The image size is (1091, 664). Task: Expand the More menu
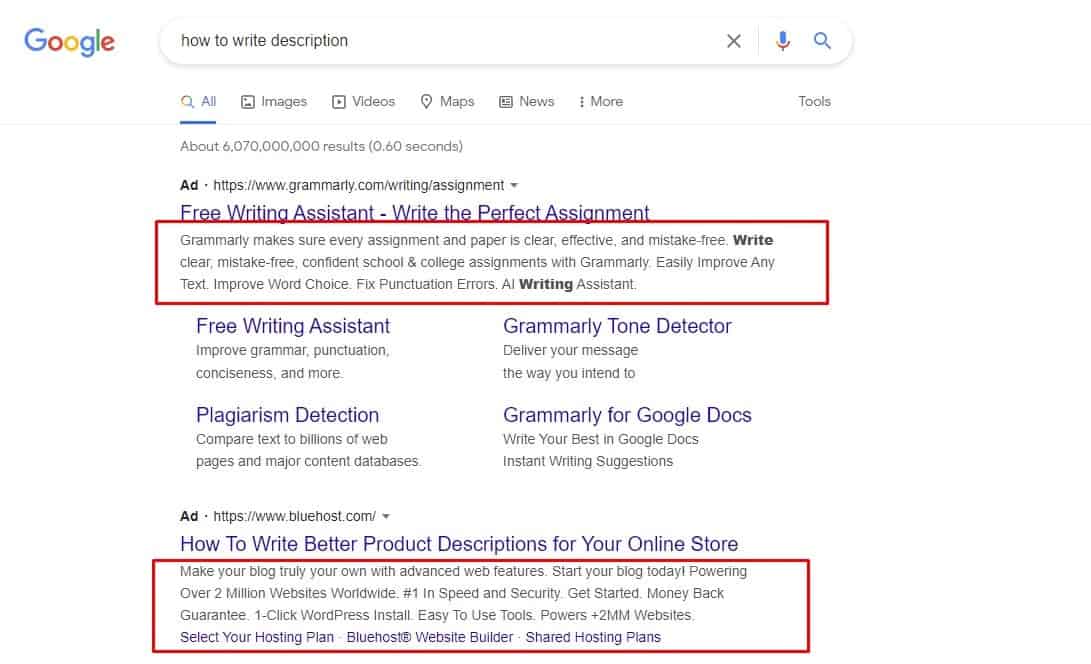point(601,102)
